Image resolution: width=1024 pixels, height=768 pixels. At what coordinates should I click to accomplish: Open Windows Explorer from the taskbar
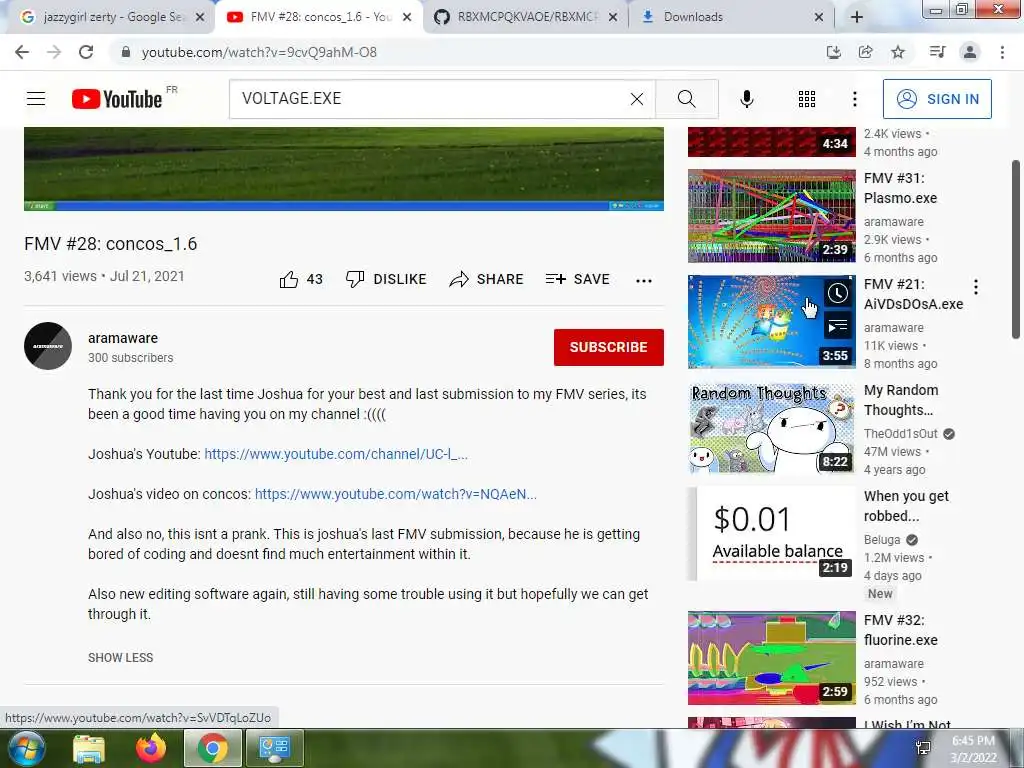click(89, 748)
